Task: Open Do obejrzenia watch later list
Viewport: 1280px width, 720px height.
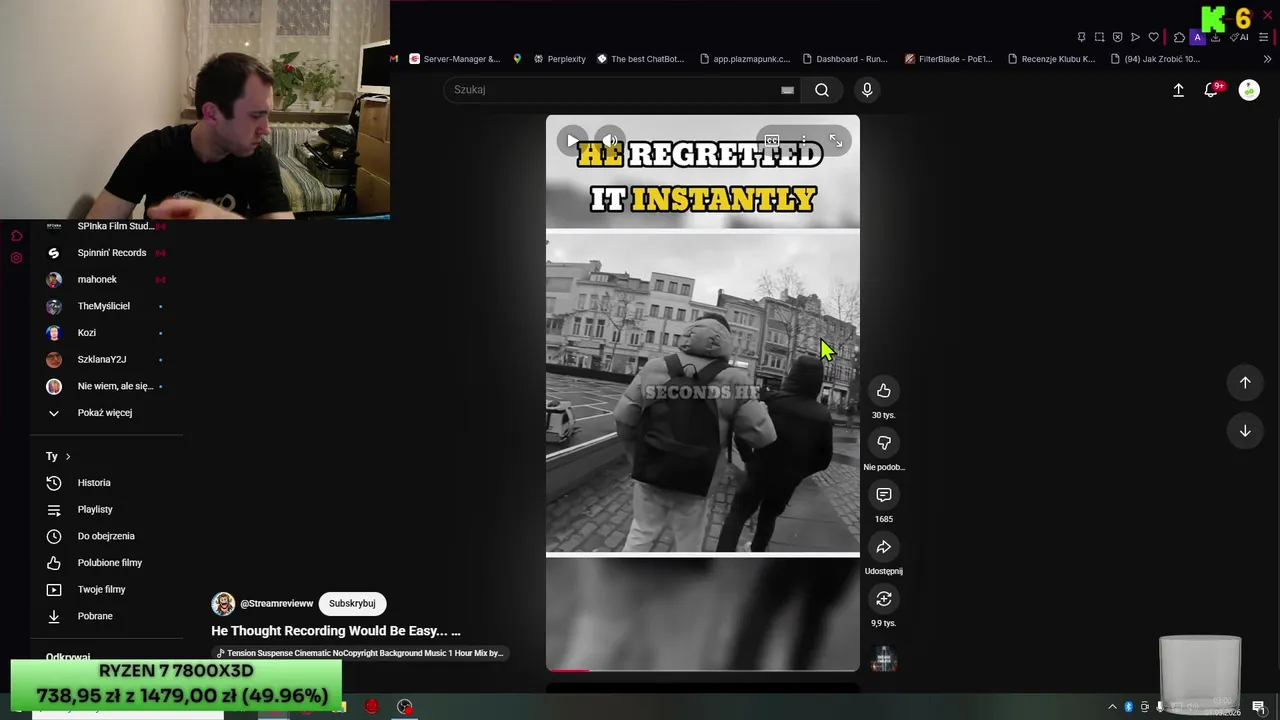Action: click(x=106, y=536)
